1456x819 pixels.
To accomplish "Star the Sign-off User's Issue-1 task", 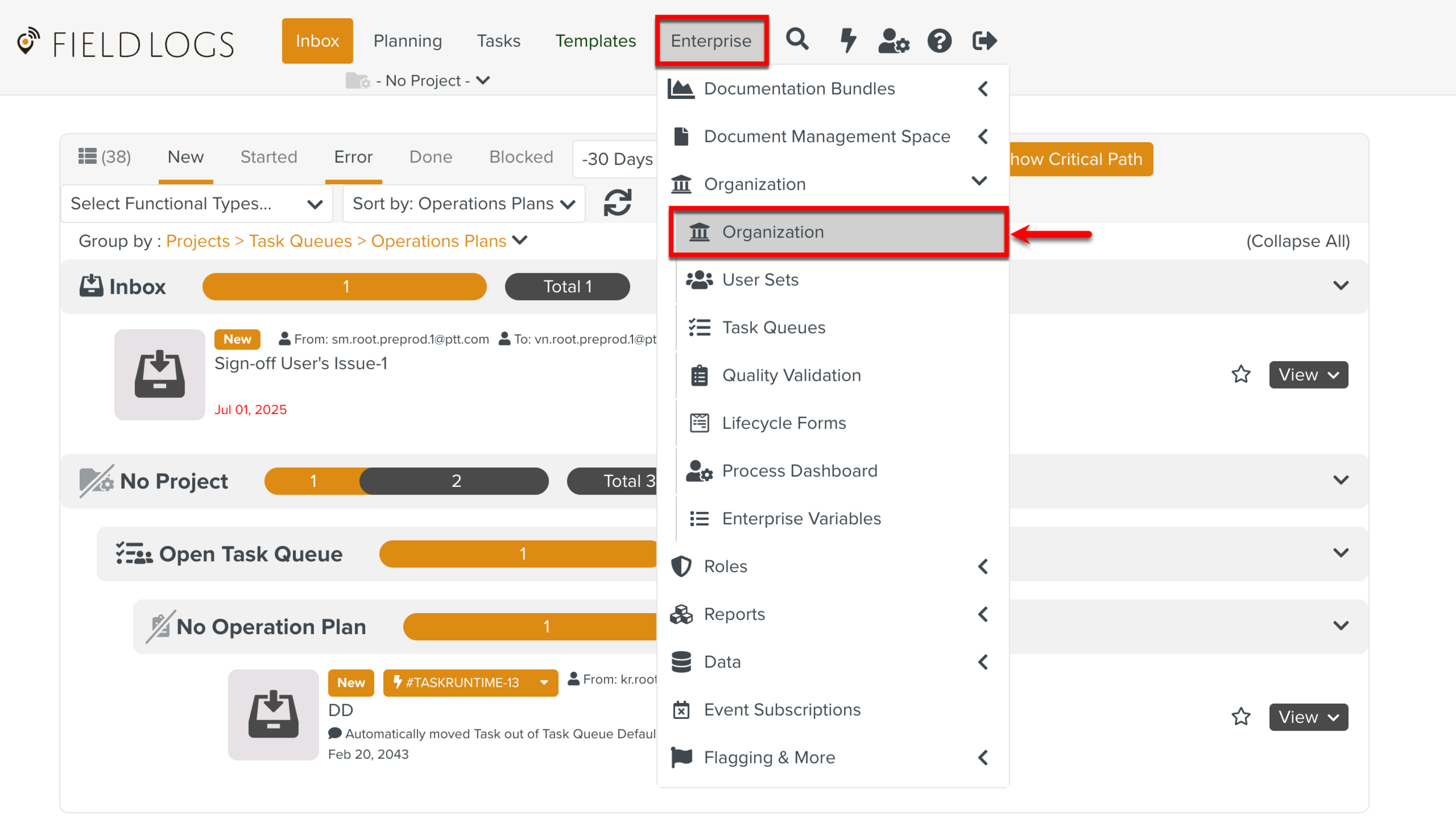I will [x=1241, y=375].
